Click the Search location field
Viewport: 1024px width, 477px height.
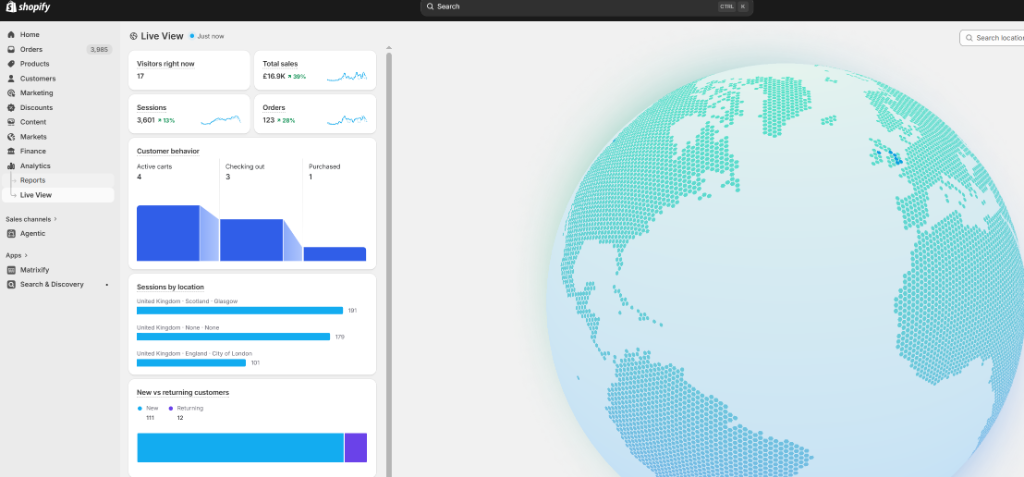[992, 38]
